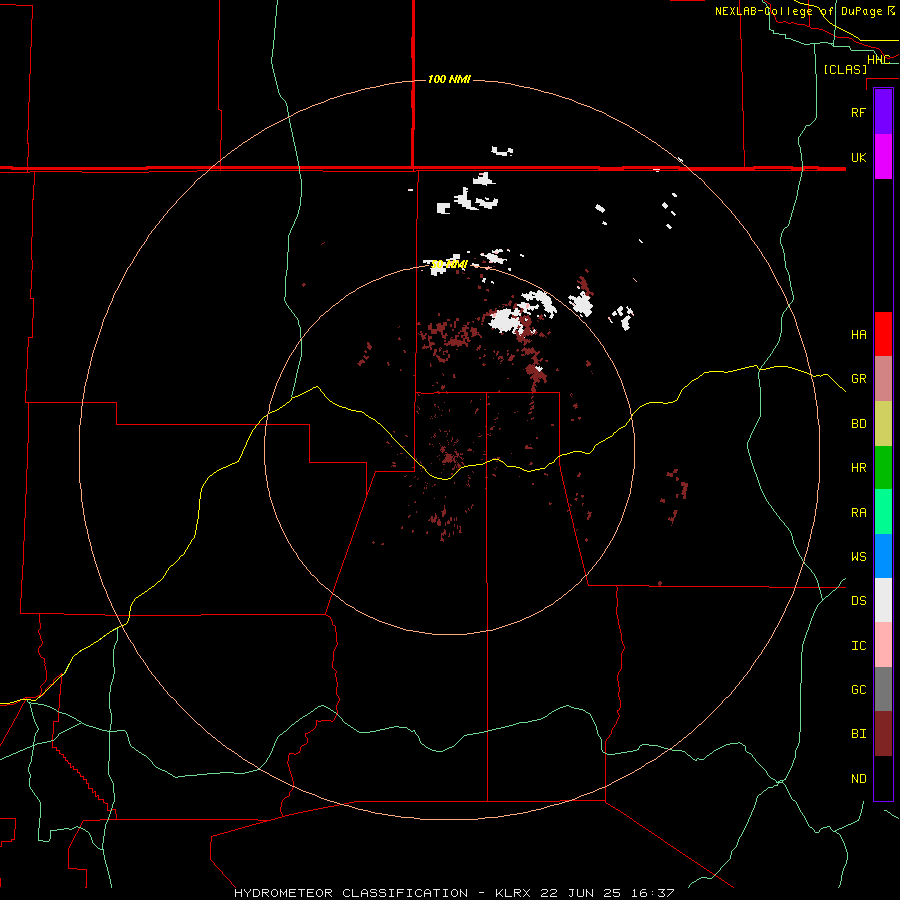Click the DS white legend swatch
Screen dimensions: 900x900
[883, 600]
